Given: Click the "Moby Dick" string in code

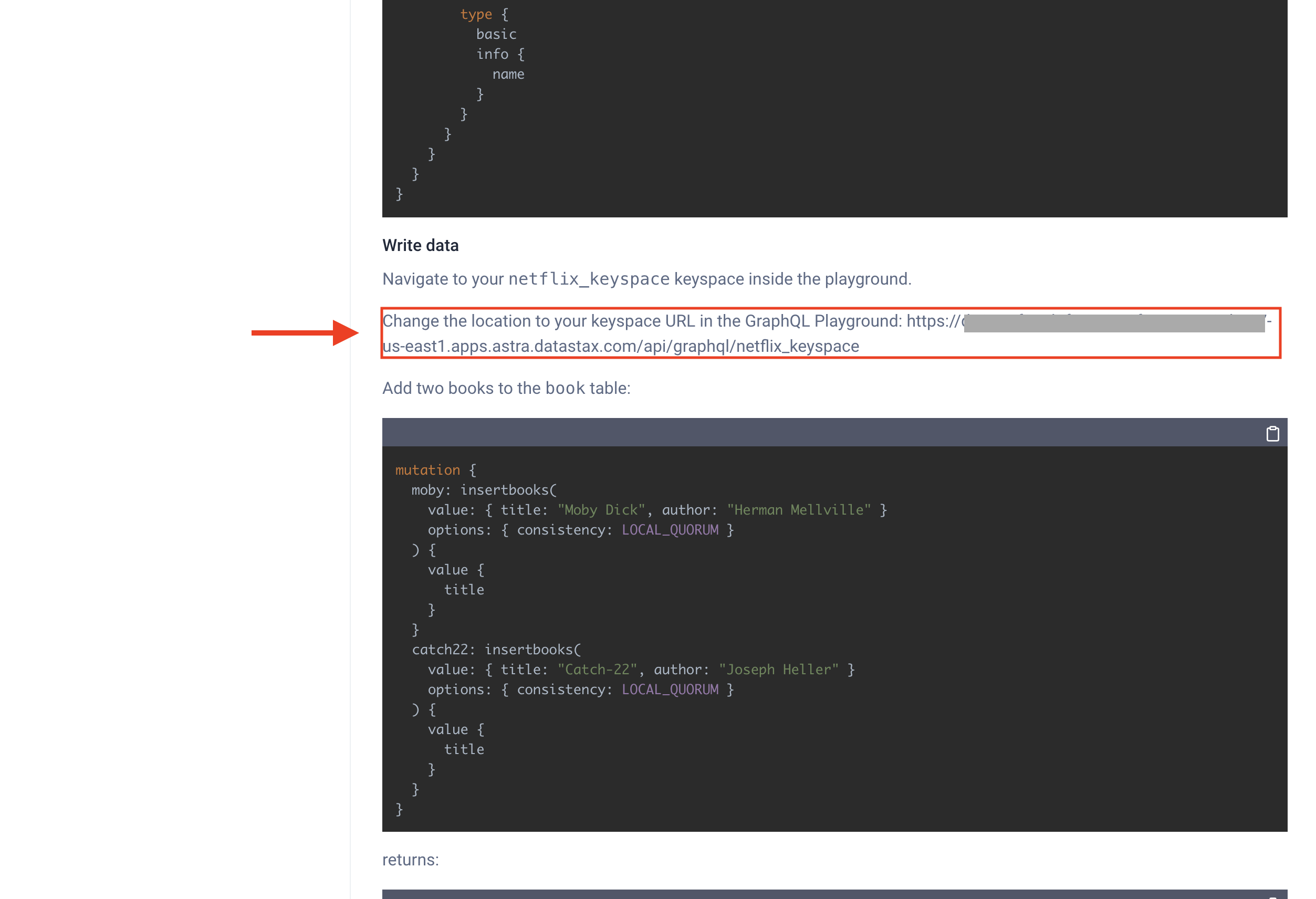Looking at the screenshot, I should click(x=601, y=509).
